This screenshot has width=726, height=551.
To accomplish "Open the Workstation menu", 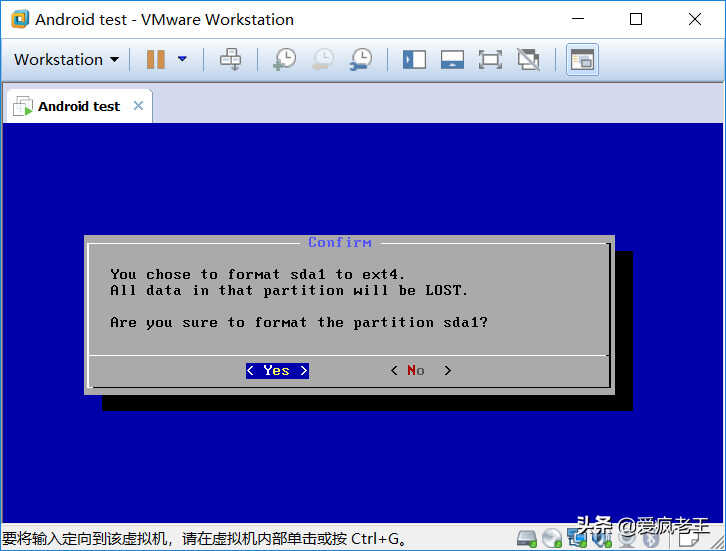I will tap(66, 60).
